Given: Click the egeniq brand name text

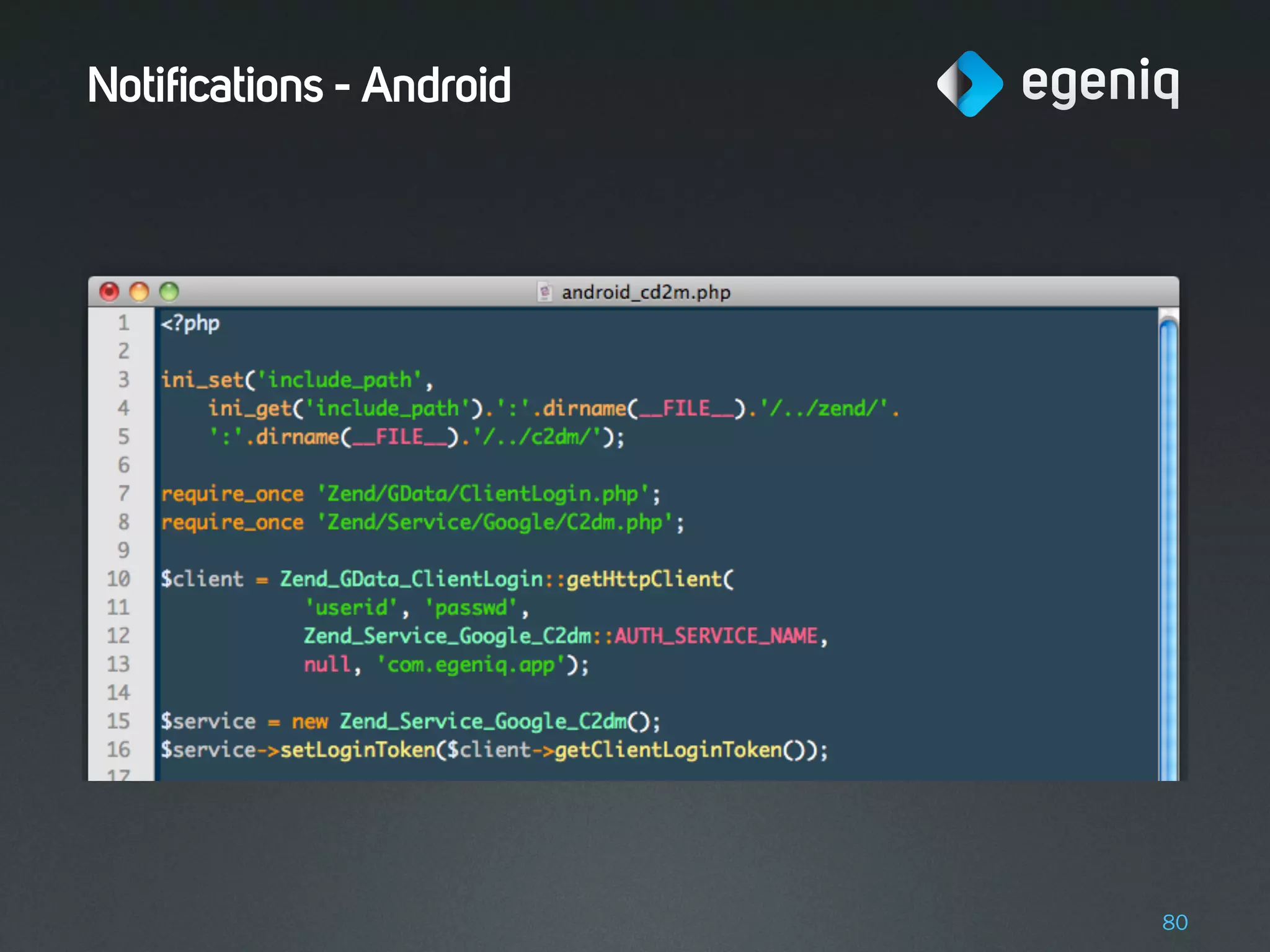Looking at the screenshot, I should [1100, 84].
